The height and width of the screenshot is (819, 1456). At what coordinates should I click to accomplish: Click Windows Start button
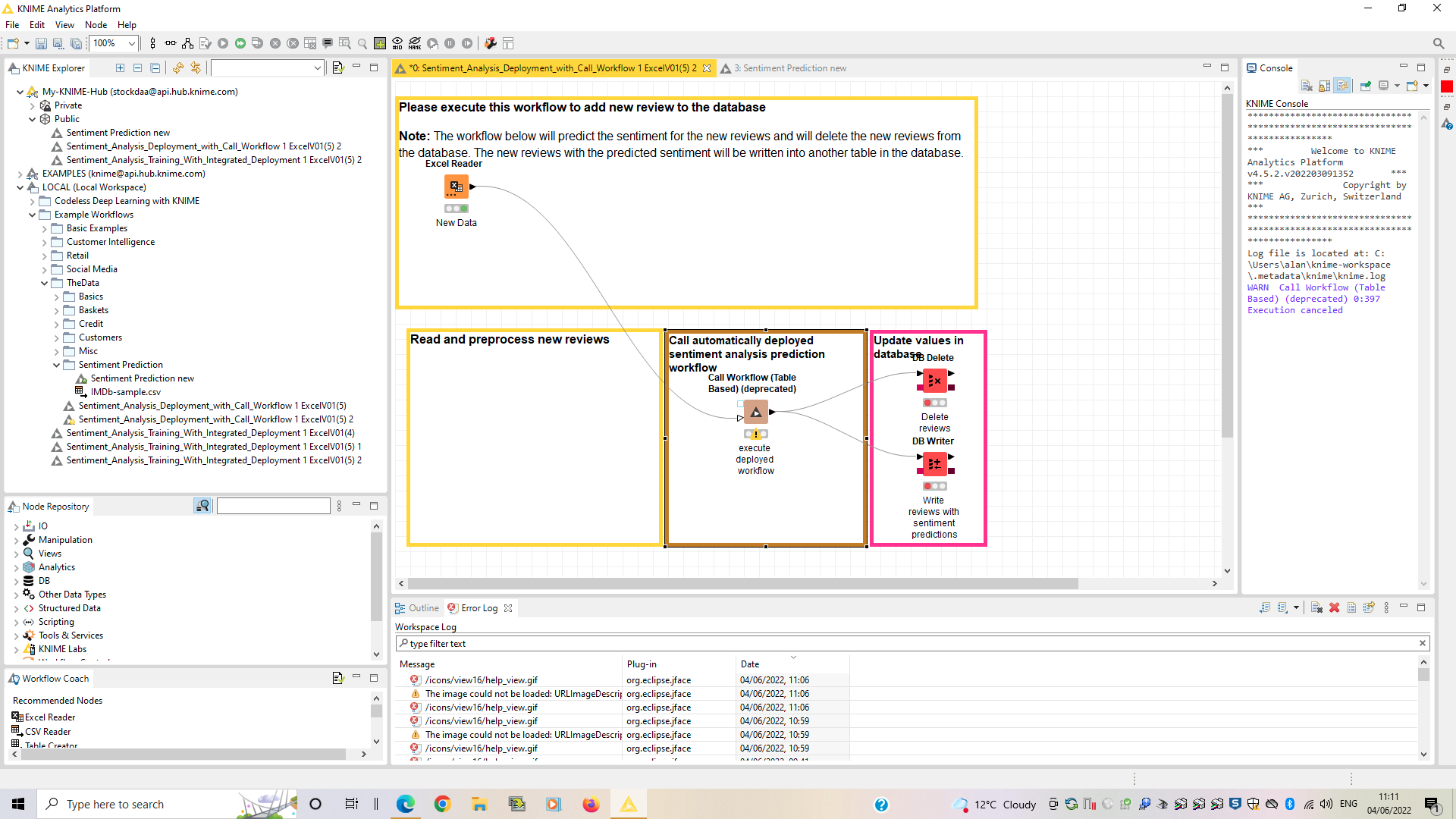(18, 804)
